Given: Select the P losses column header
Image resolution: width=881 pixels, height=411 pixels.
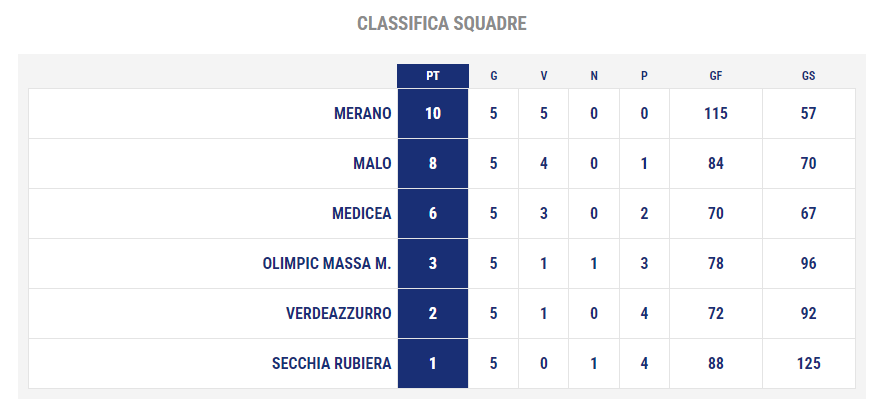Looking at the screenshot, I should click(x=644, y=76).
